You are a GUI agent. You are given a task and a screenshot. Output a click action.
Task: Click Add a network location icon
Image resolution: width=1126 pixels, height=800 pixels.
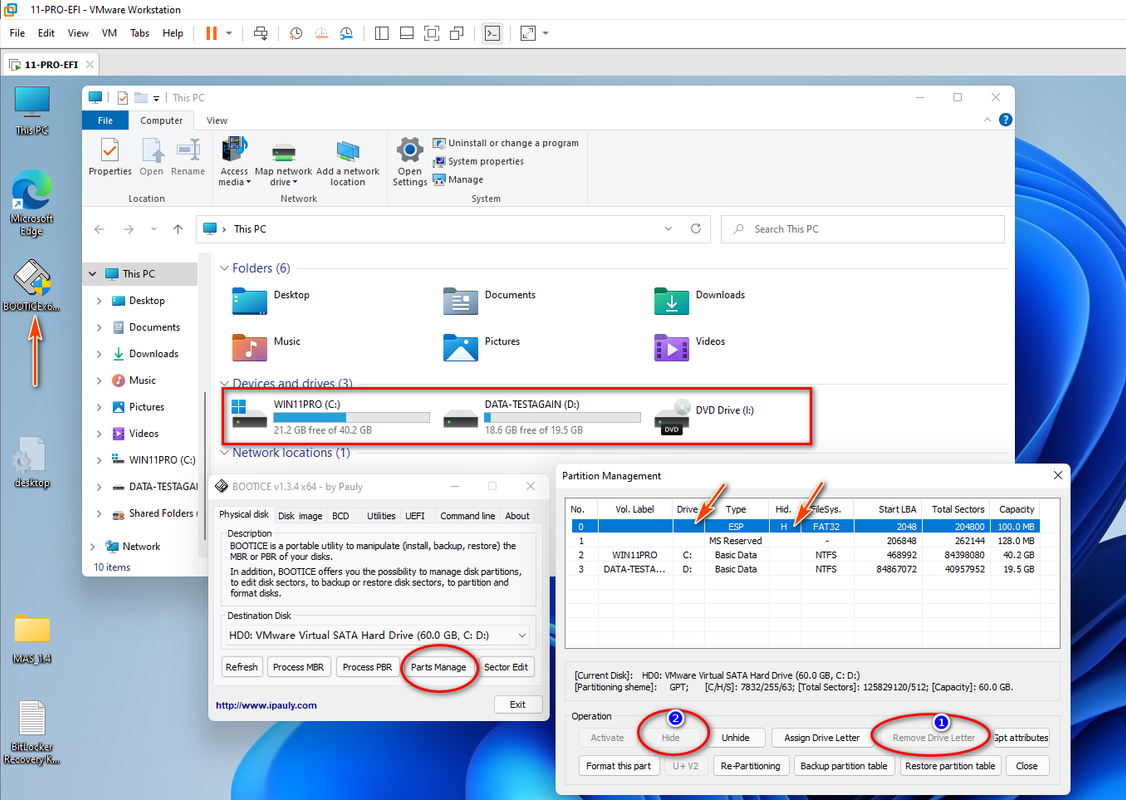click(x=348, y=162)
